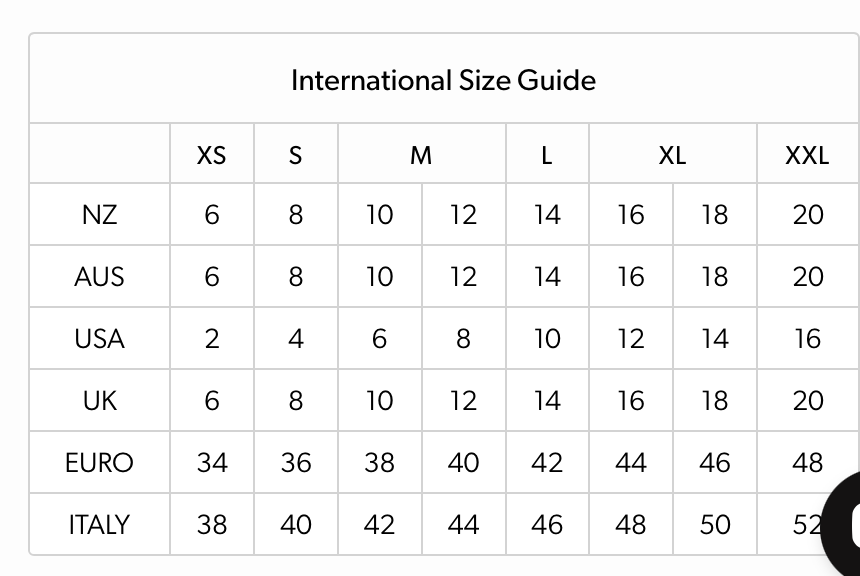Click the ITALY row label
This screenshot has height=576, width=860.
(x=99, y=525)
